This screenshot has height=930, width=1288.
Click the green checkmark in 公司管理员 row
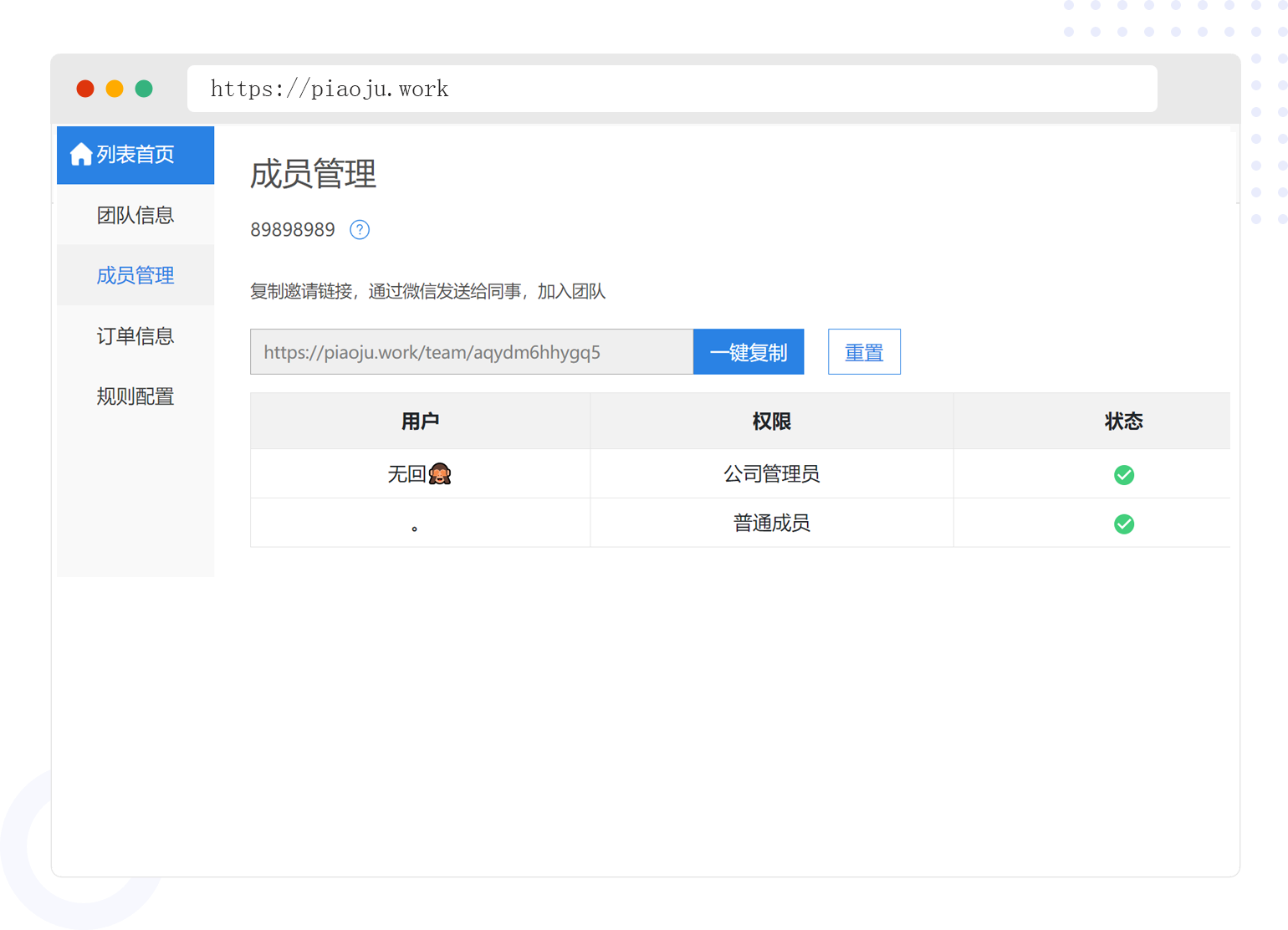(x=1123, y=475)
